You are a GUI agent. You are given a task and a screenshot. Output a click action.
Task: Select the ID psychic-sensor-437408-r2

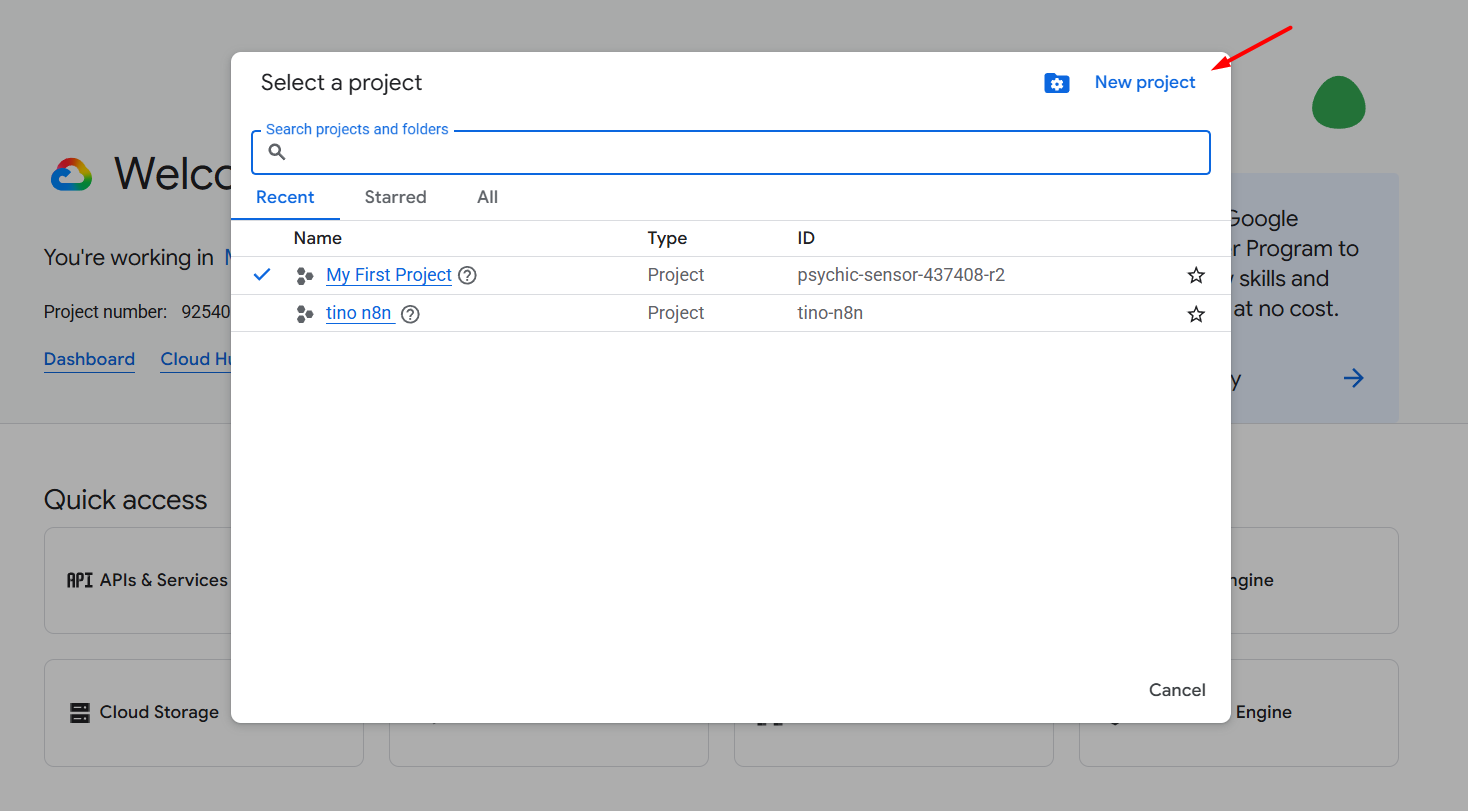click(901, 275)
